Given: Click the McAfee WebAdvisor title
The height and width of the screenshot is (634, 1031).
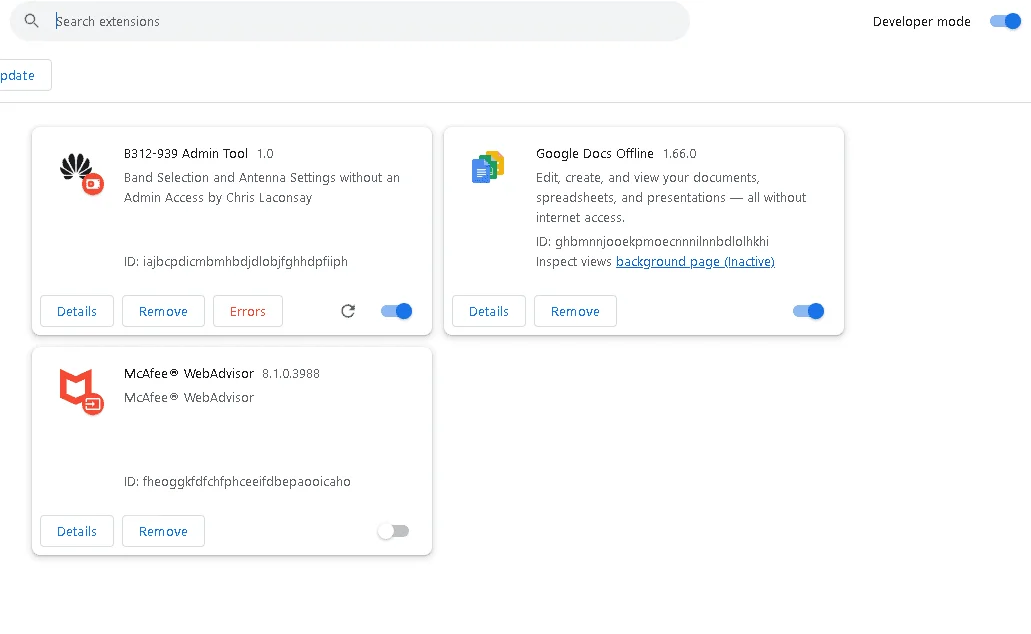Looking at the screenshot, I should [189, 373].
